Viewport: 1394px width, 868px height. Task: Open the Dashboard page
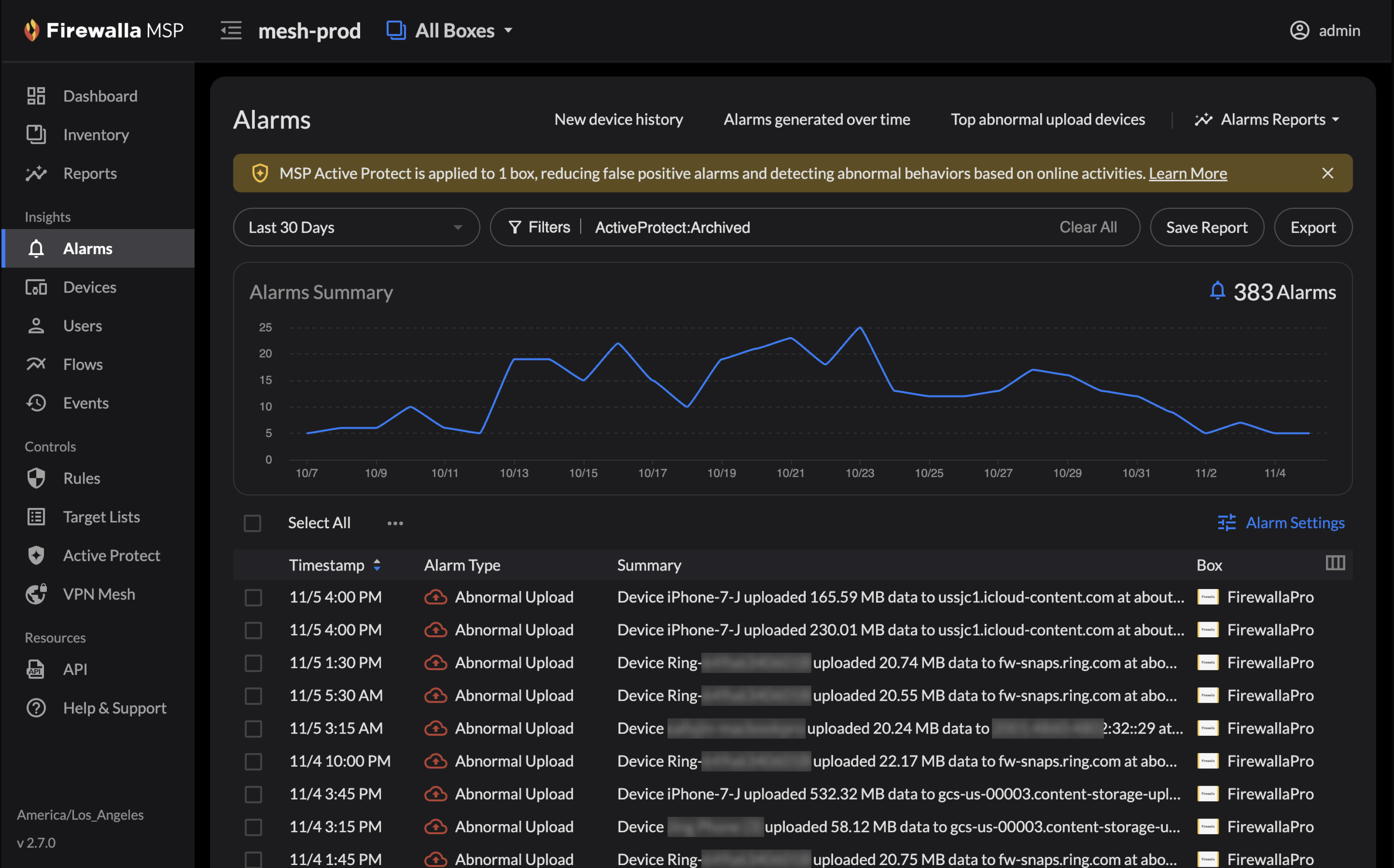click(100, 96)
